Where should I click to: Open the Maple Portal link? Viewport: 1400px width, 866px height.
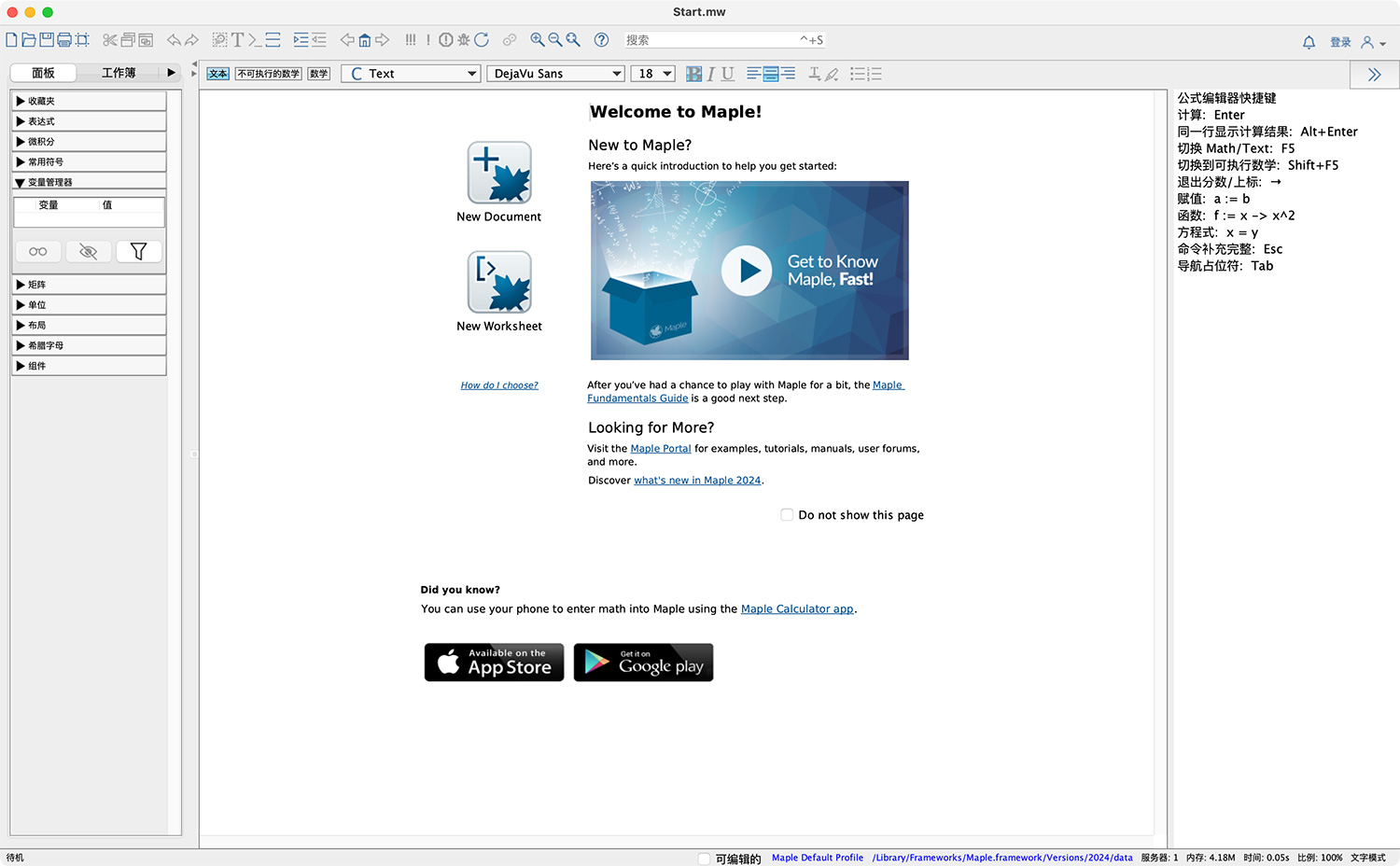[x=660, y=448]
